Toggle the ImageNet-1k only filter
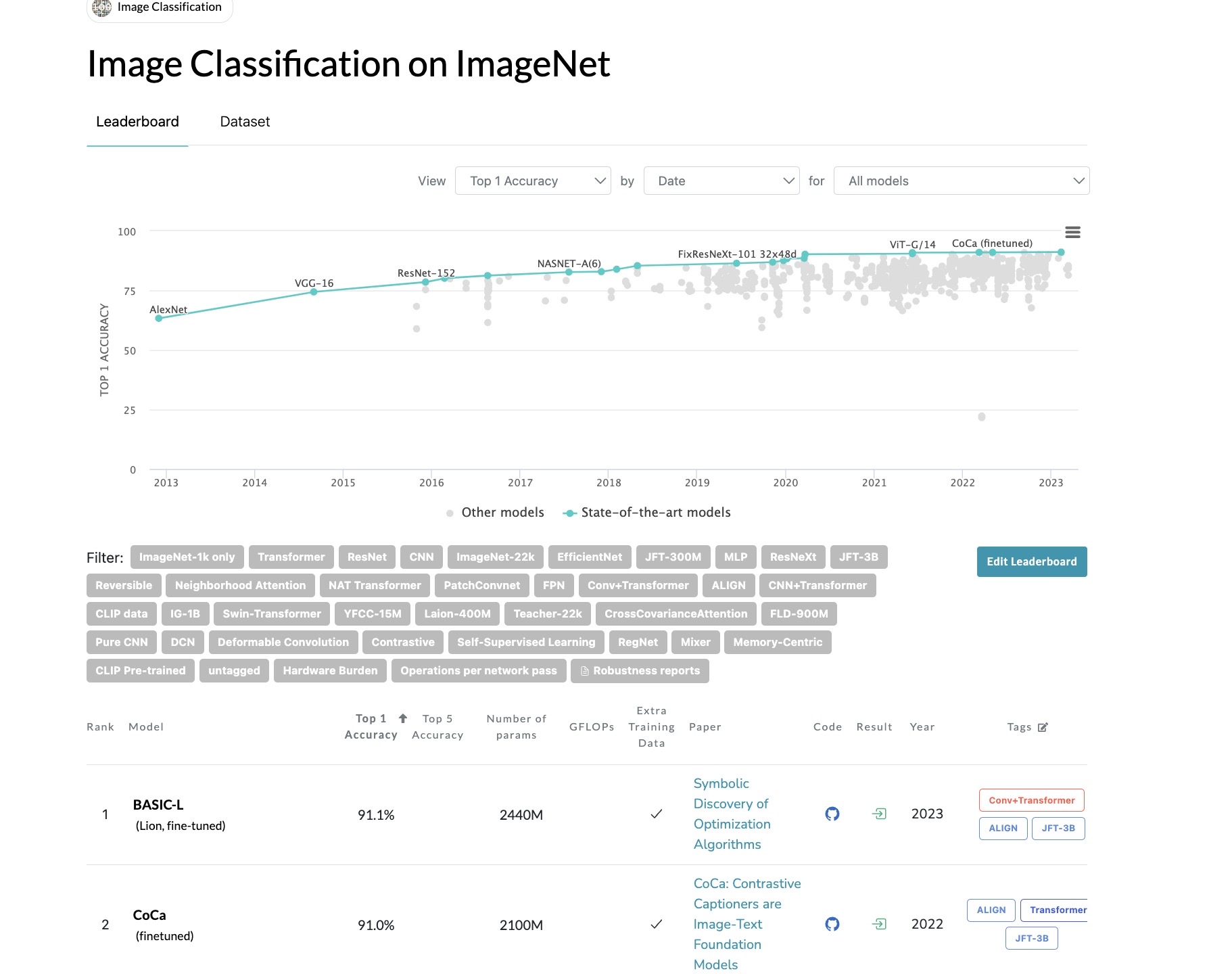 click(x=187, y=557)
